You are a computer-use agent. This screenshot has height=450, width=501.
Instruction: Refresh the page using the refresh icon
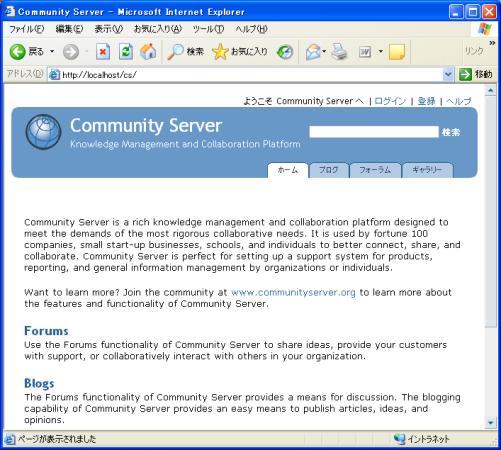[126, 52]
